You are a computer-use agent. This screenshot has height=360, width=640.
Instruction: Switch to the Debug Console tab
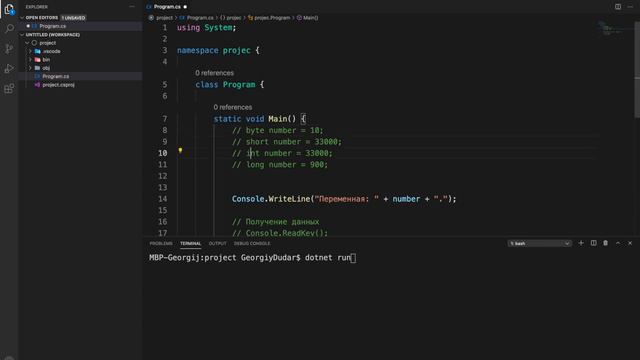point(252,243)
